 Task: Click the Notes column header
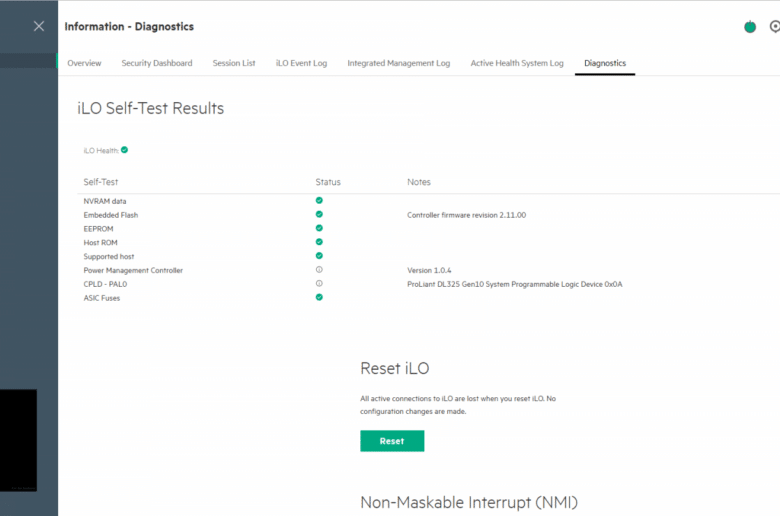pyautogui.click(x=419, y=182)
